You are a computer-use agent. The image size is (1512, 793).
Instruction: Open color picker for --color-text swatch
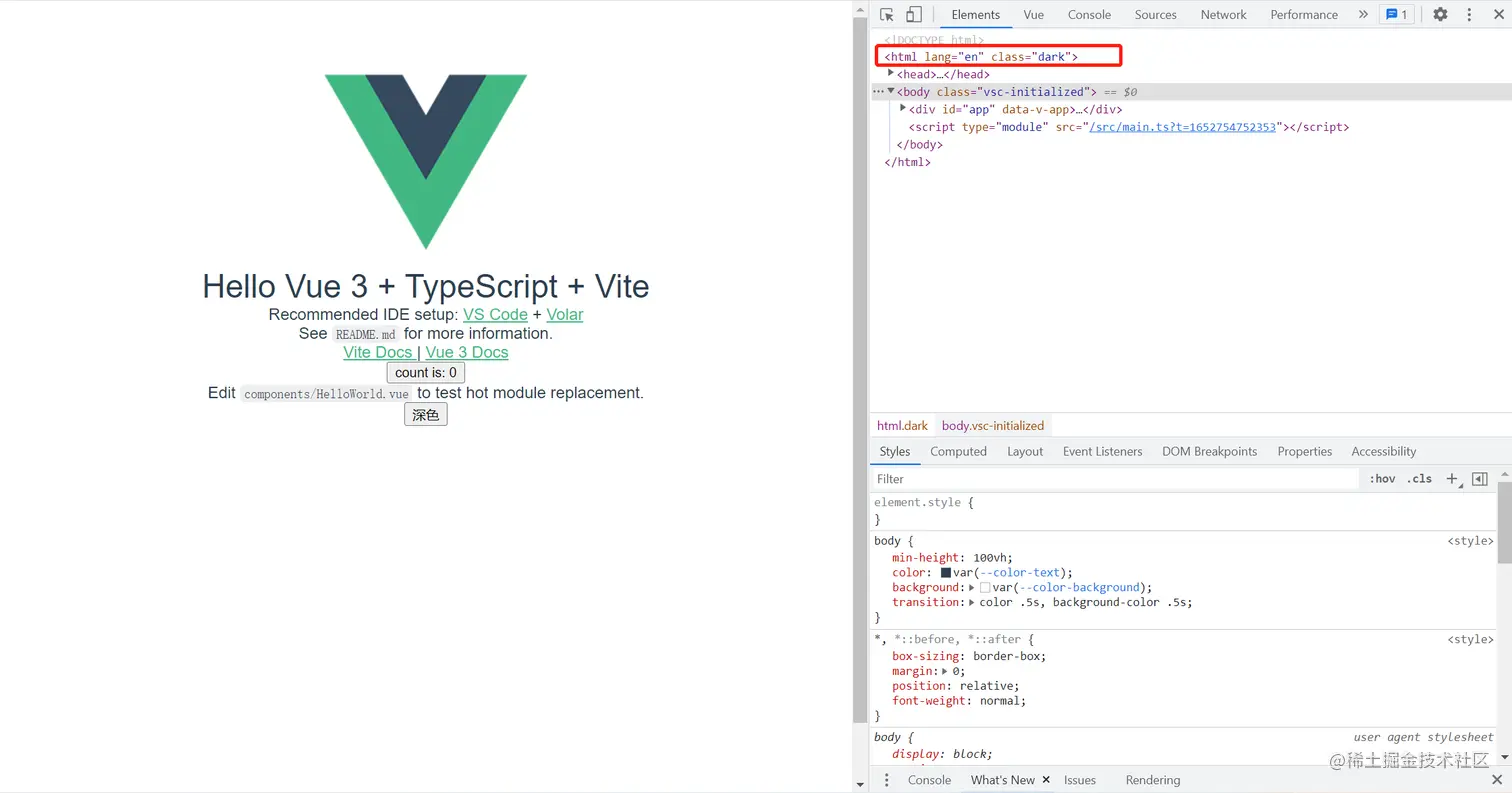(946, 573)
